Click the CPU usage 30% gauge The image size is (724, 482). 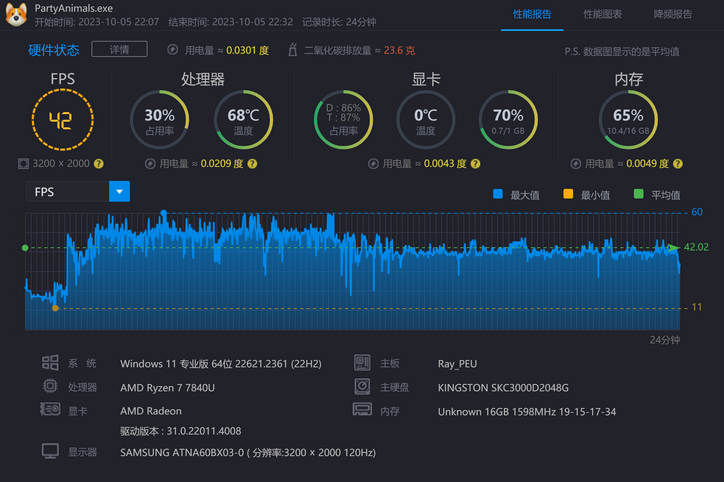159,120
